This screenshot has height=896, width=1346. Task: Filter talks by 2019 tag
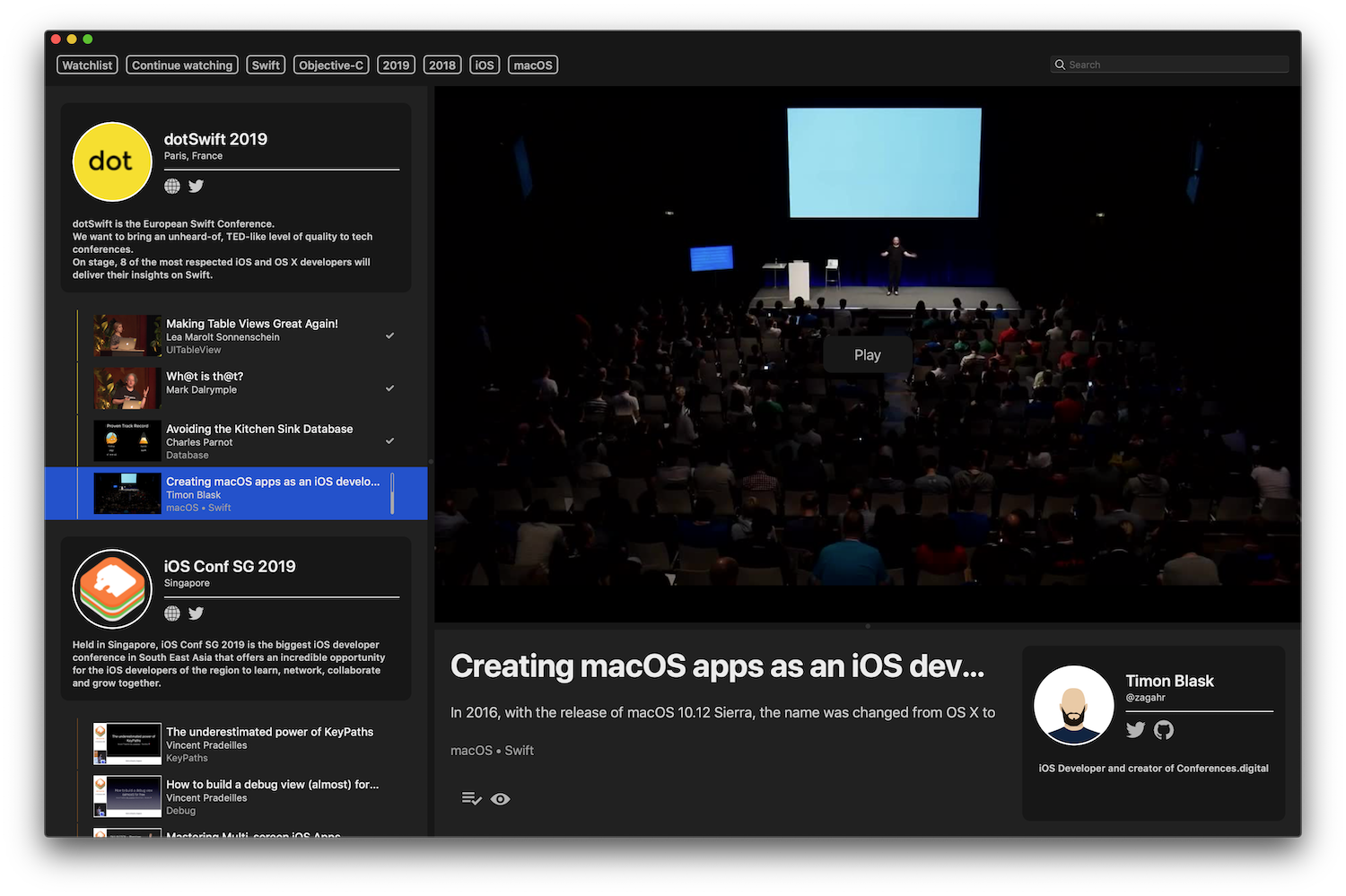396,65
